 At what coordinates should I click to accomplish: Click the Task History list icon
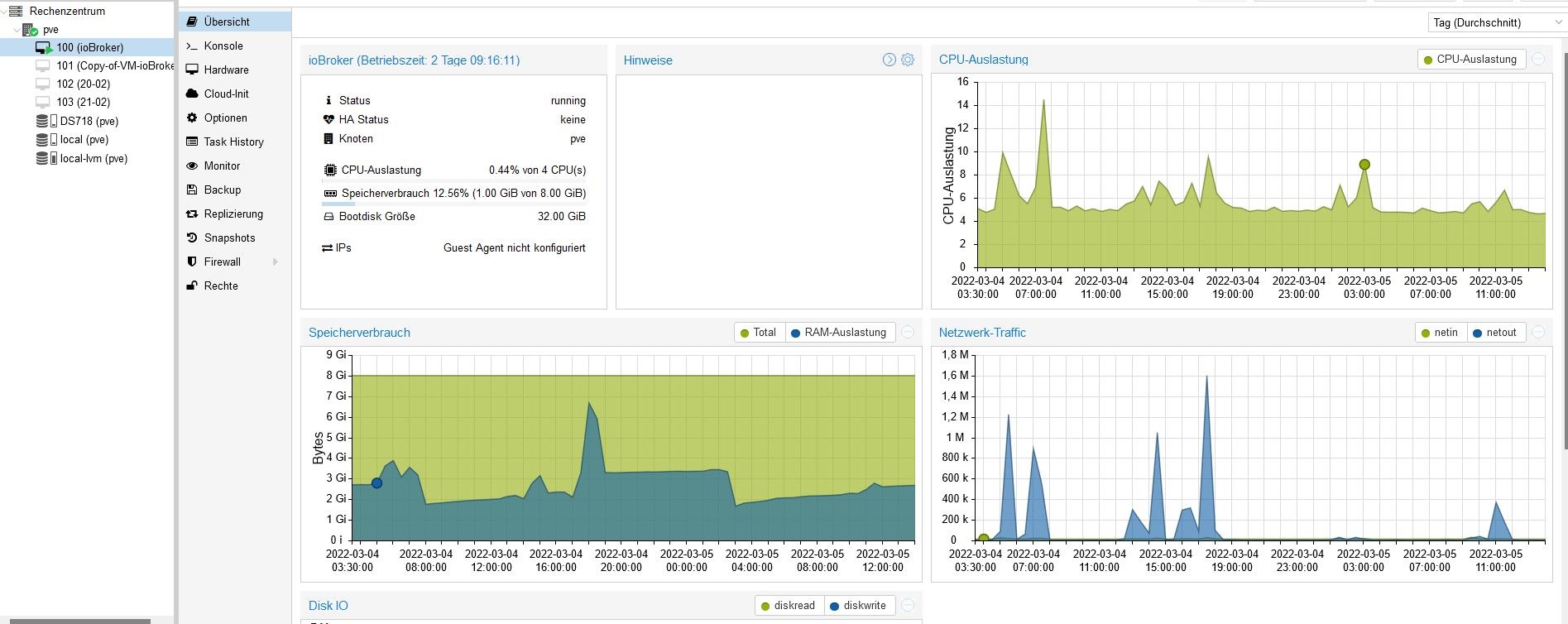[x=192, y=142]
